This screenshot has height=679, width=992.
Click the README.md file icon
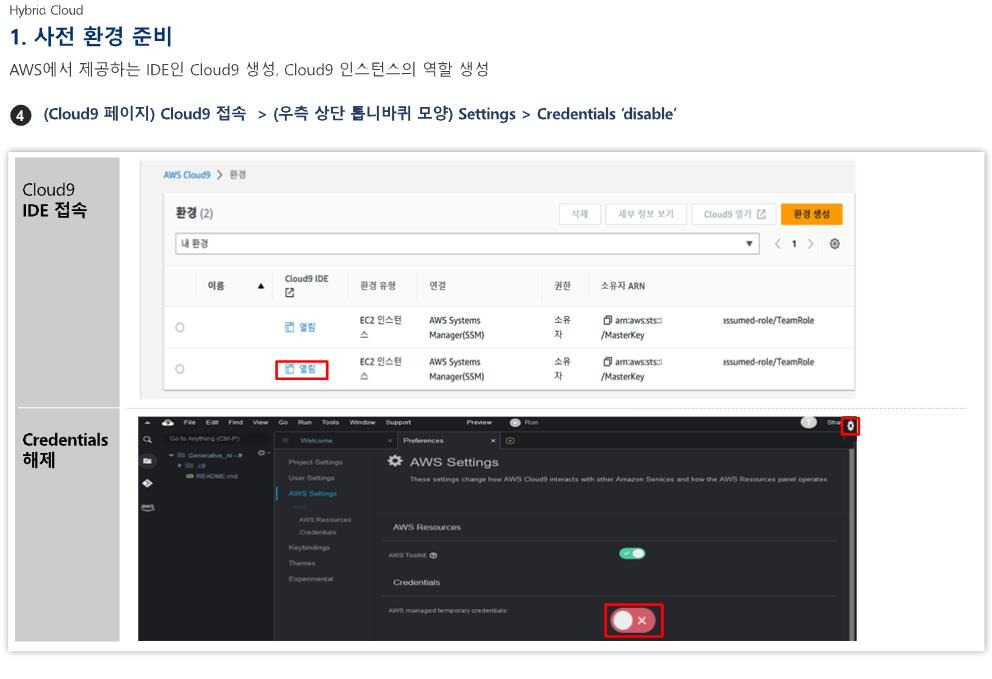coord(189,476)
